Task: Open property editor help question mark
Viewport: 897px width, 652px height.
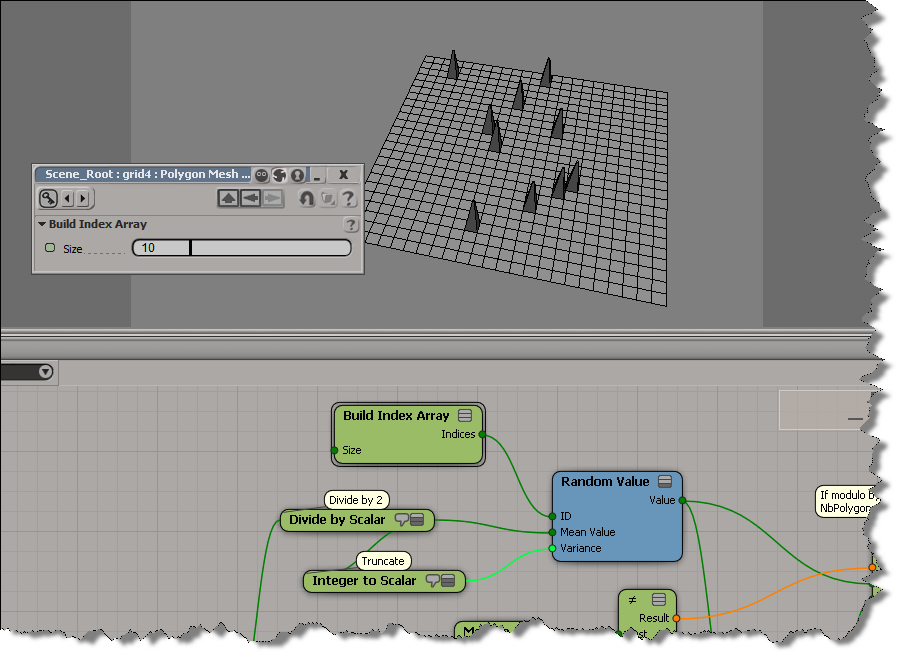Action: (348, 198)
